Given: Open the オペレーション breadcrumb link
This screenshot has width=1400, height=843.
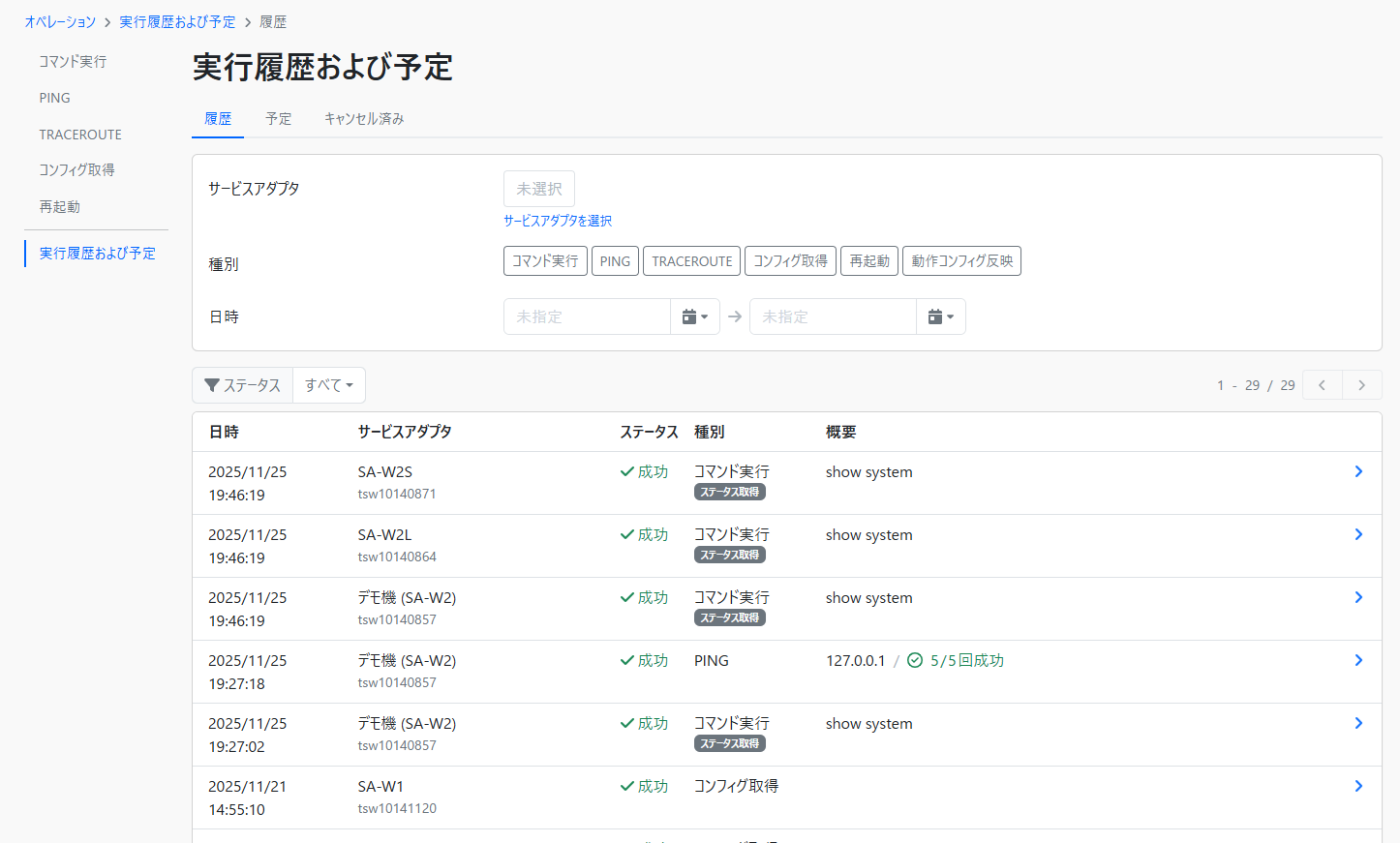Looking at the screenshot, I should pos(60,21).
